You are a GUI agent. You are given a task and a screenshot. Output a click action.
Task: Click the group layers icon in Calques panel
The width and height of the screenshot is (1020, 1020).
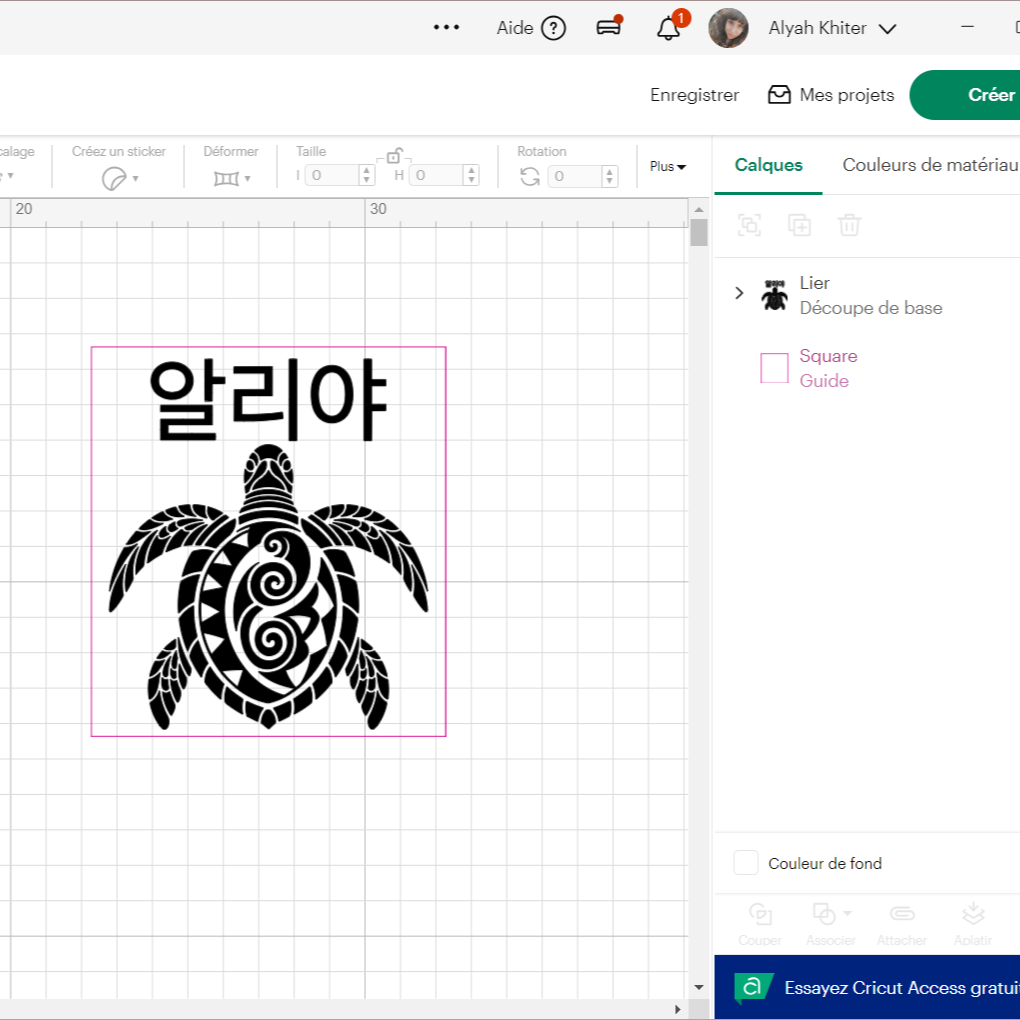click(x=749, y=225)
